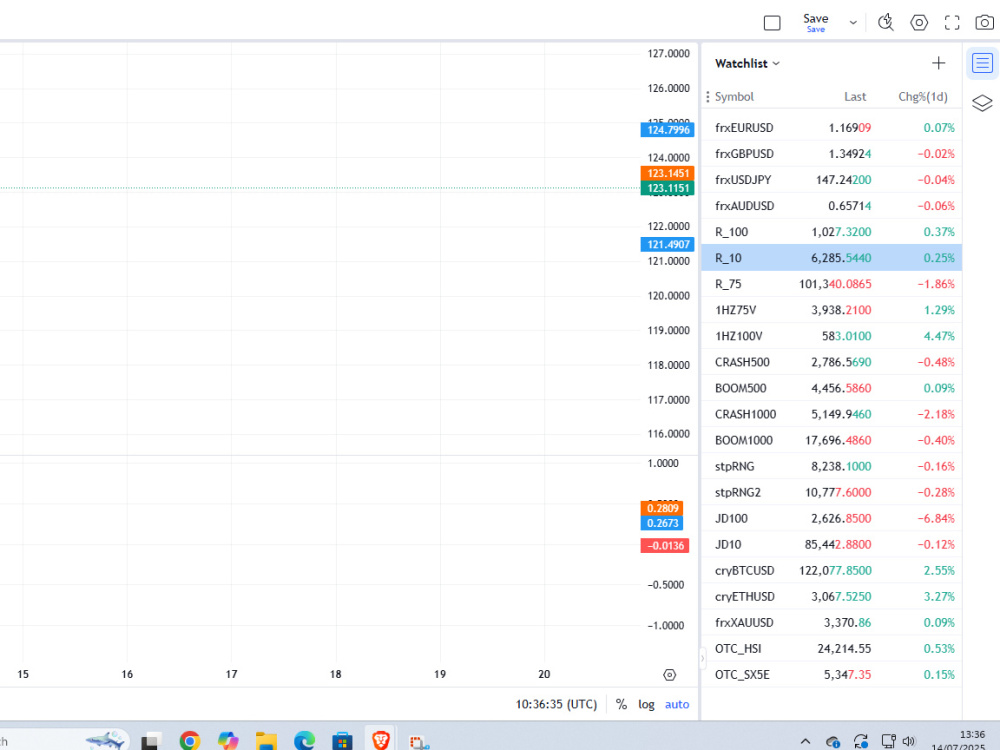
Task: Select frxUSDJPY in the watchlist
Action: point(831,180)
